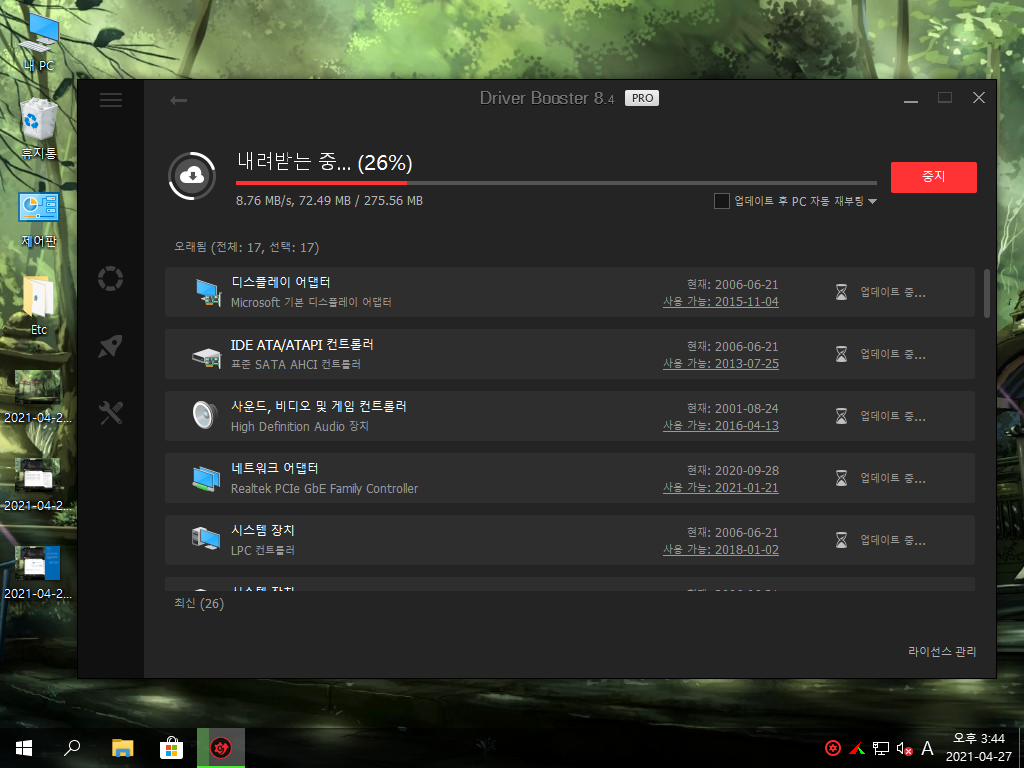Click the IDE ATA/ATAPI controller device icon
The image size is (1024, 768).
click(206, 356)
